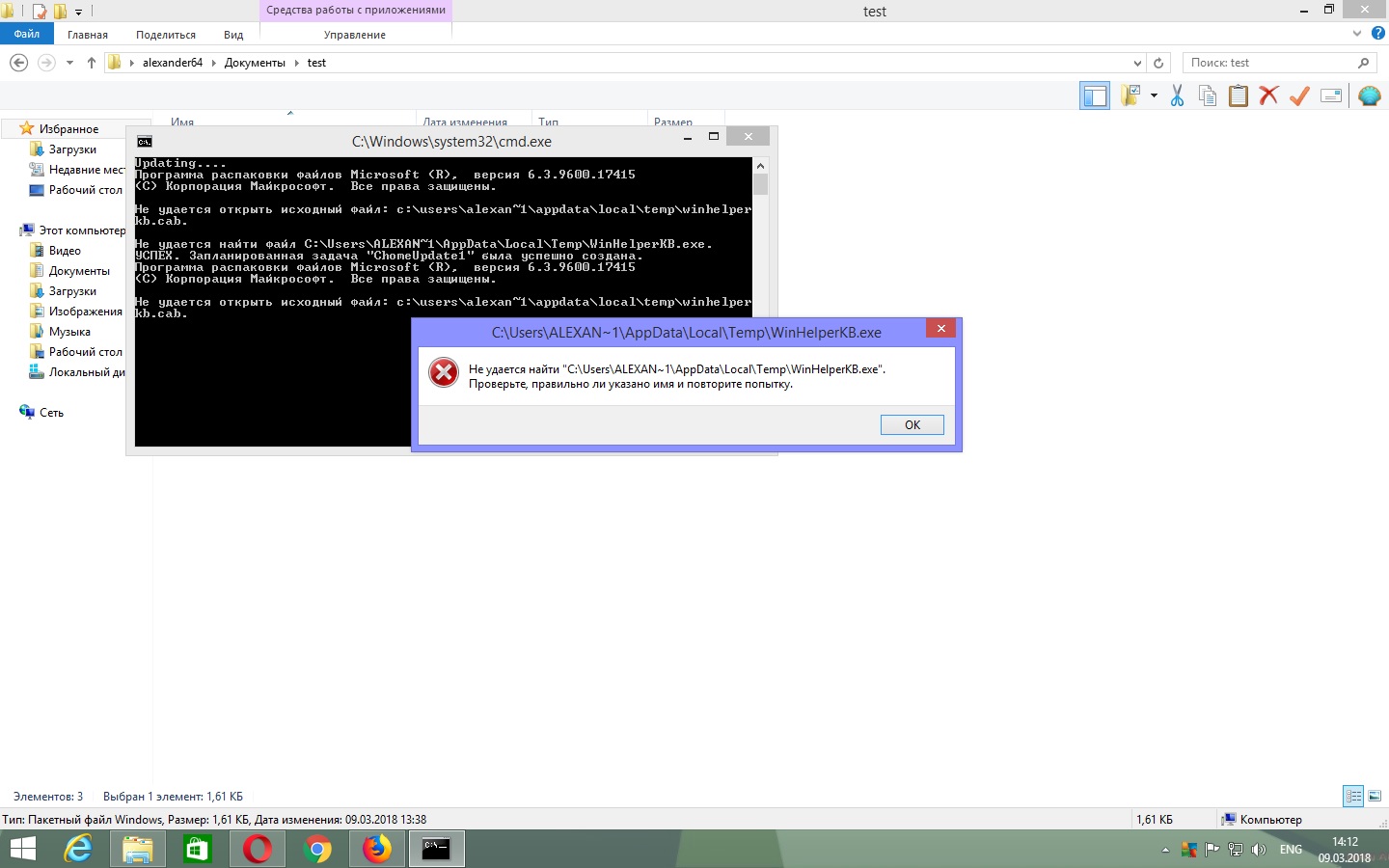Open File Explorer from the taskbar
Image resolution: width=1389 pixels, height=868 pixels.
point(138,849)
